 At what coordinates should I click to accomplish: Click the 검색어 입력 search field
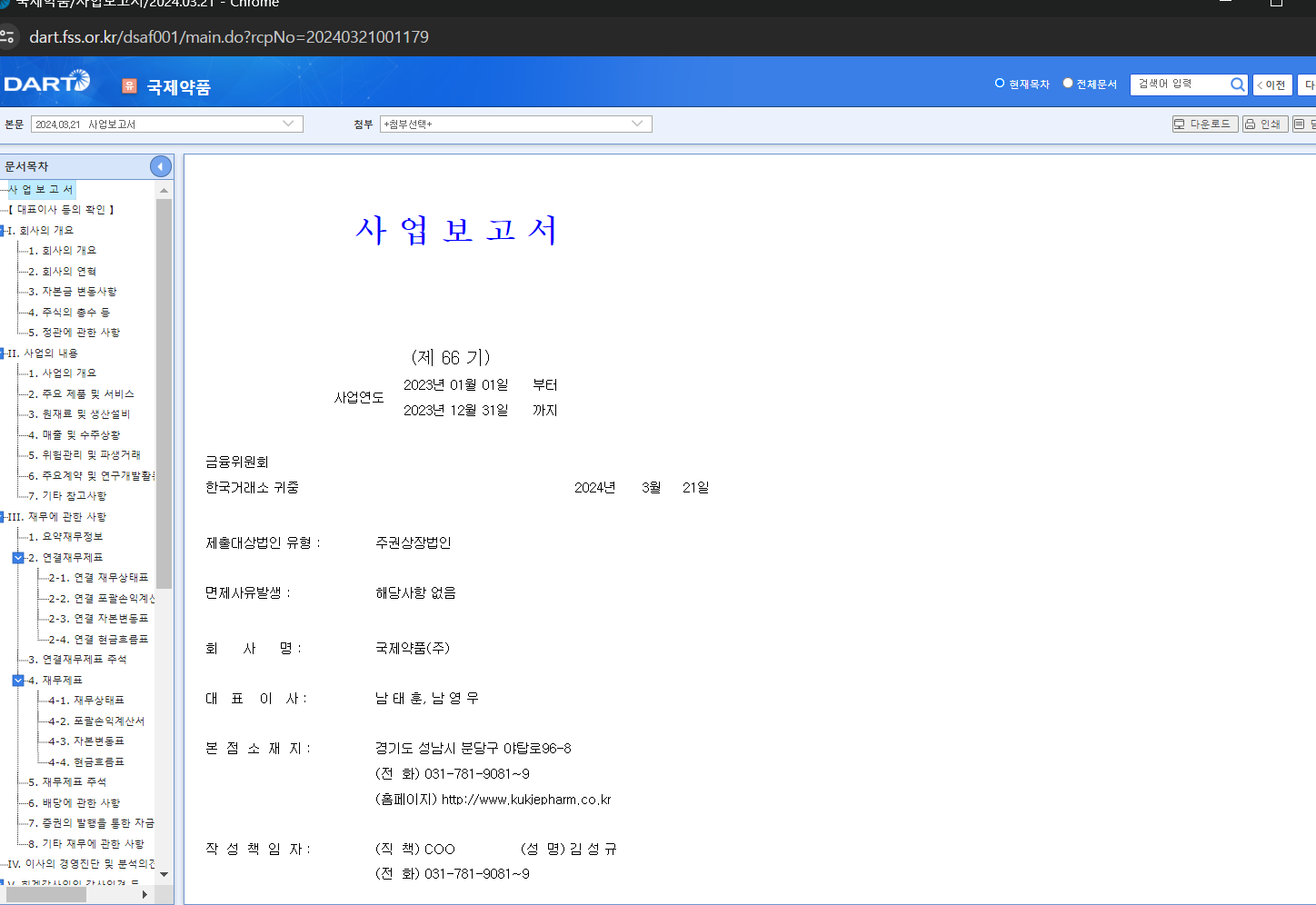pos(1181,84)
